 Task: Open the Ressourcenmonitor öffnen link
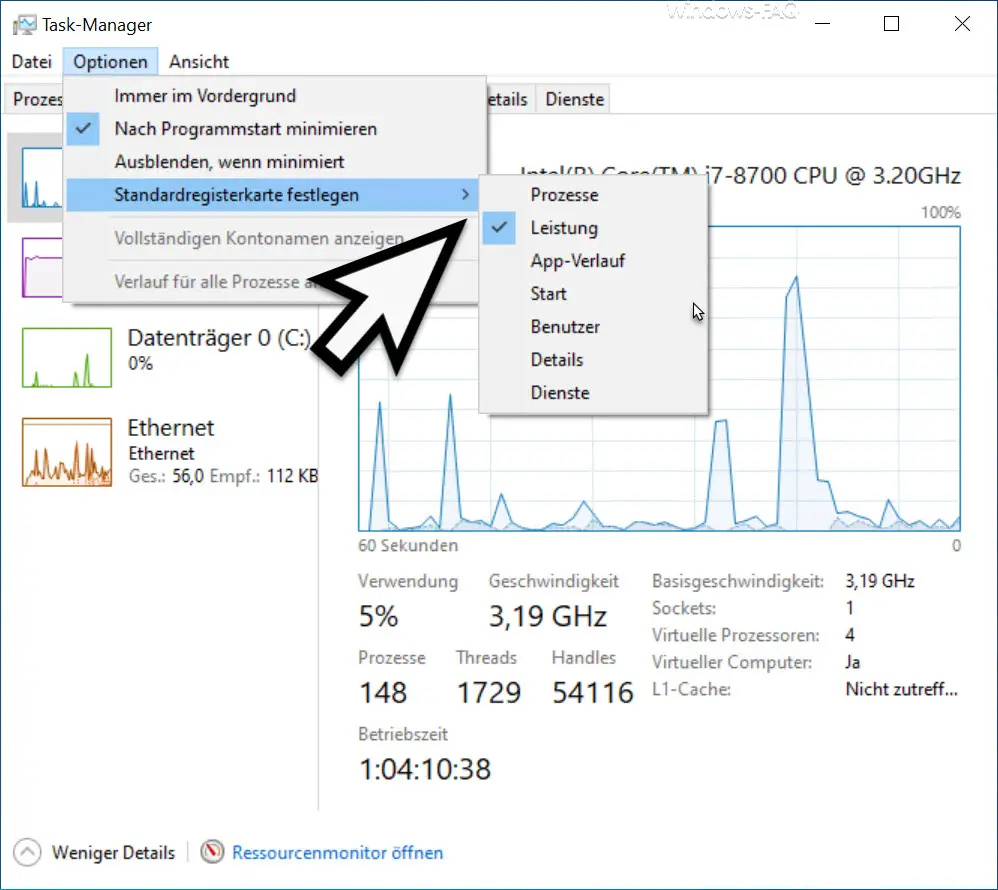[337, 852]
